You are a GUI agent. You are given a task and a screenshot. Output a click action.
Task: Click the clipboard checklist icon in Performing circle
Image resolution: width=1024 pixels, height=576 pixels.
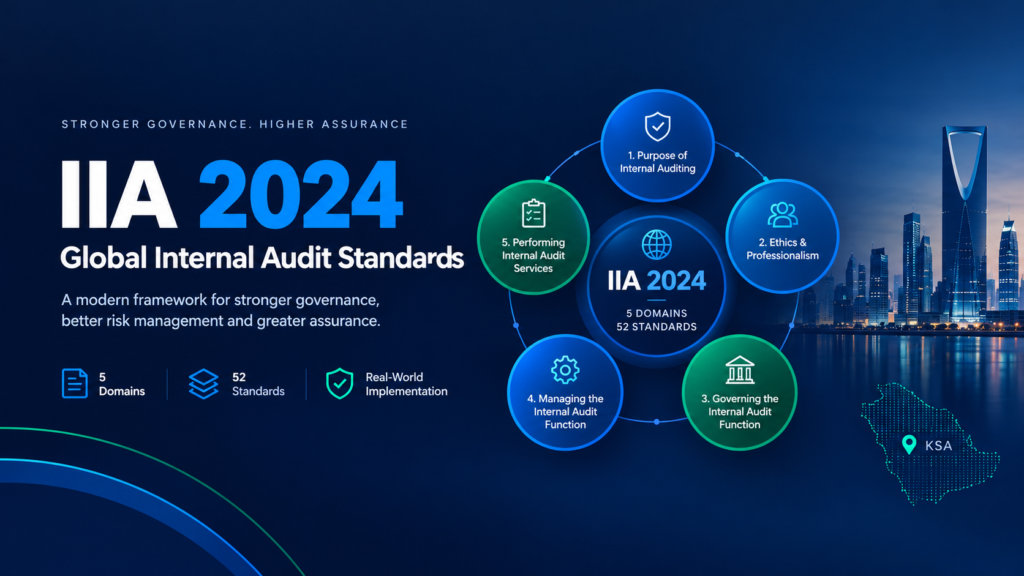(x=534, y=214)
